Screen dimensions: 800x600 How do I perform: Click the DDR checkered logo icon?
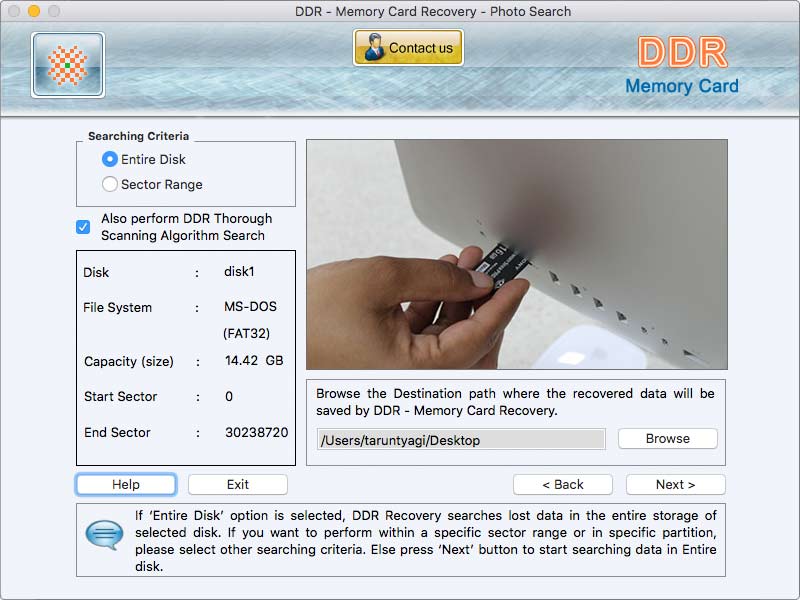66,64
